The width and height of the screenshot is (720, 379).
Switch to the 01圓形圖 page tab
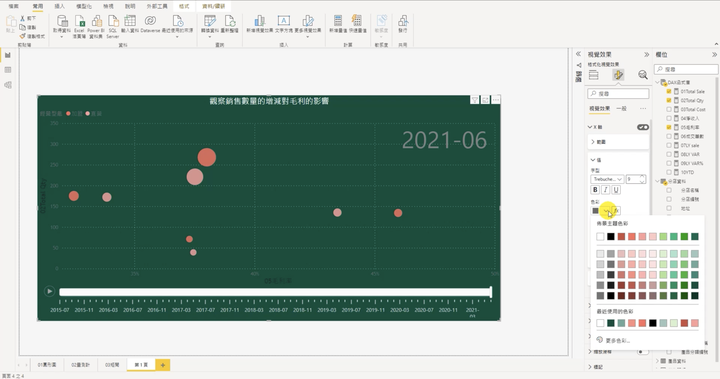(x=47, y=365)
